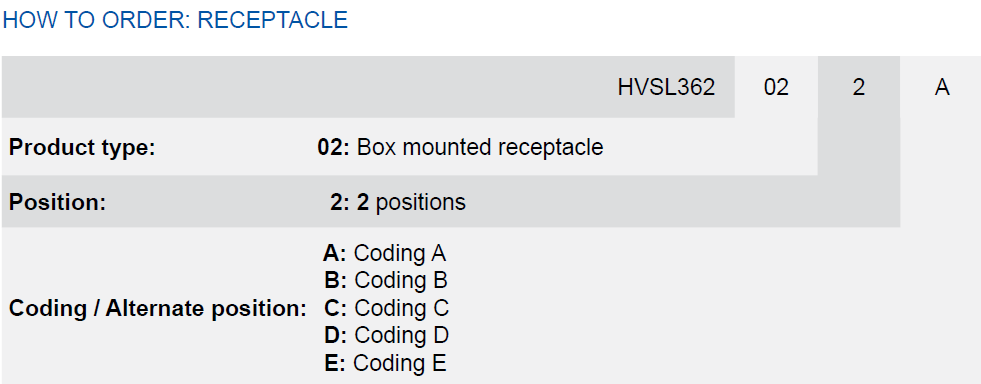This screenshot has height=384, width=981.
Task: Click the A coding code cell
Action: point(942,88)
